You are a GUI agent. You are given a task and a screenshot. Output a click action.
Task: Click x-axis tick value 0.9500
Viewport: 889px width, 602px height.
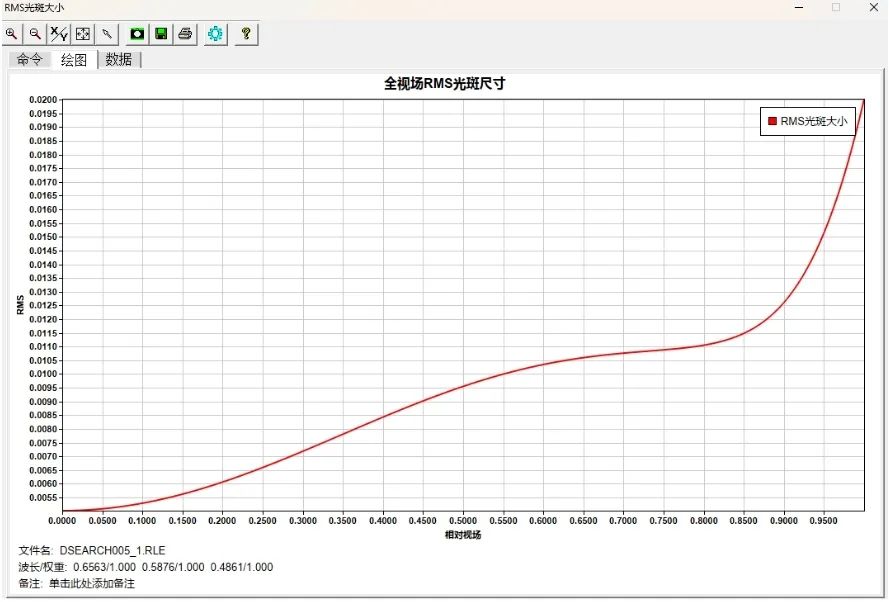tap(823, 521)
